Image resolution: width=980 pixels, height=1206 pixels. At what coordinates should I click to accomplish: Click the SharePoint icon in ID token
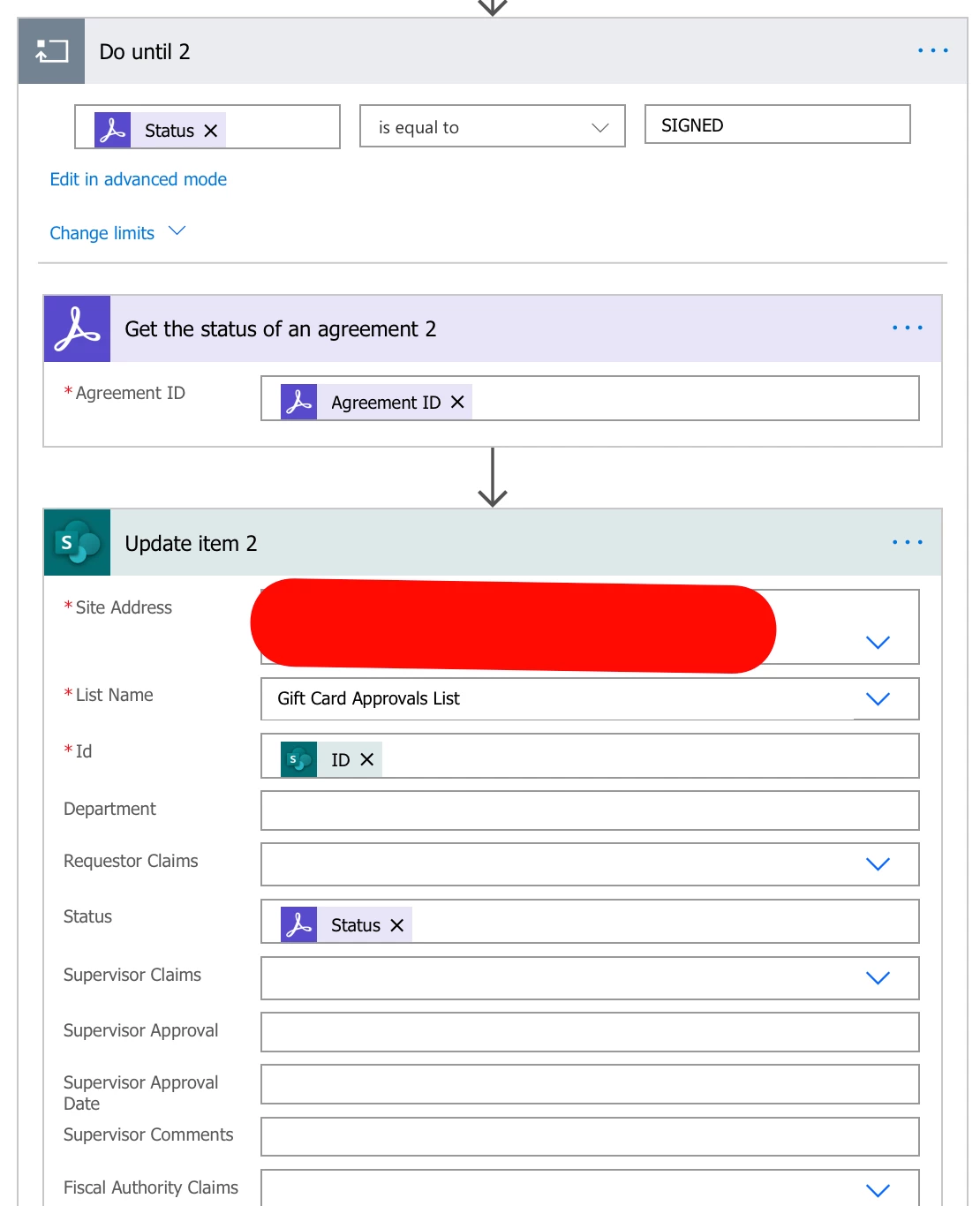point(298,759)
